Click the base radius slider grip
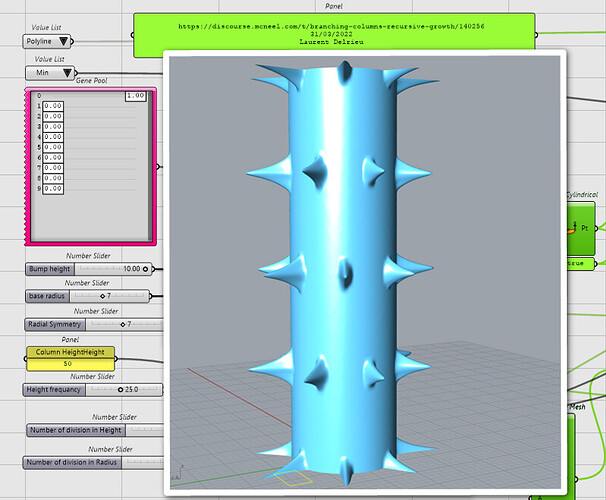 coord(102,296)
